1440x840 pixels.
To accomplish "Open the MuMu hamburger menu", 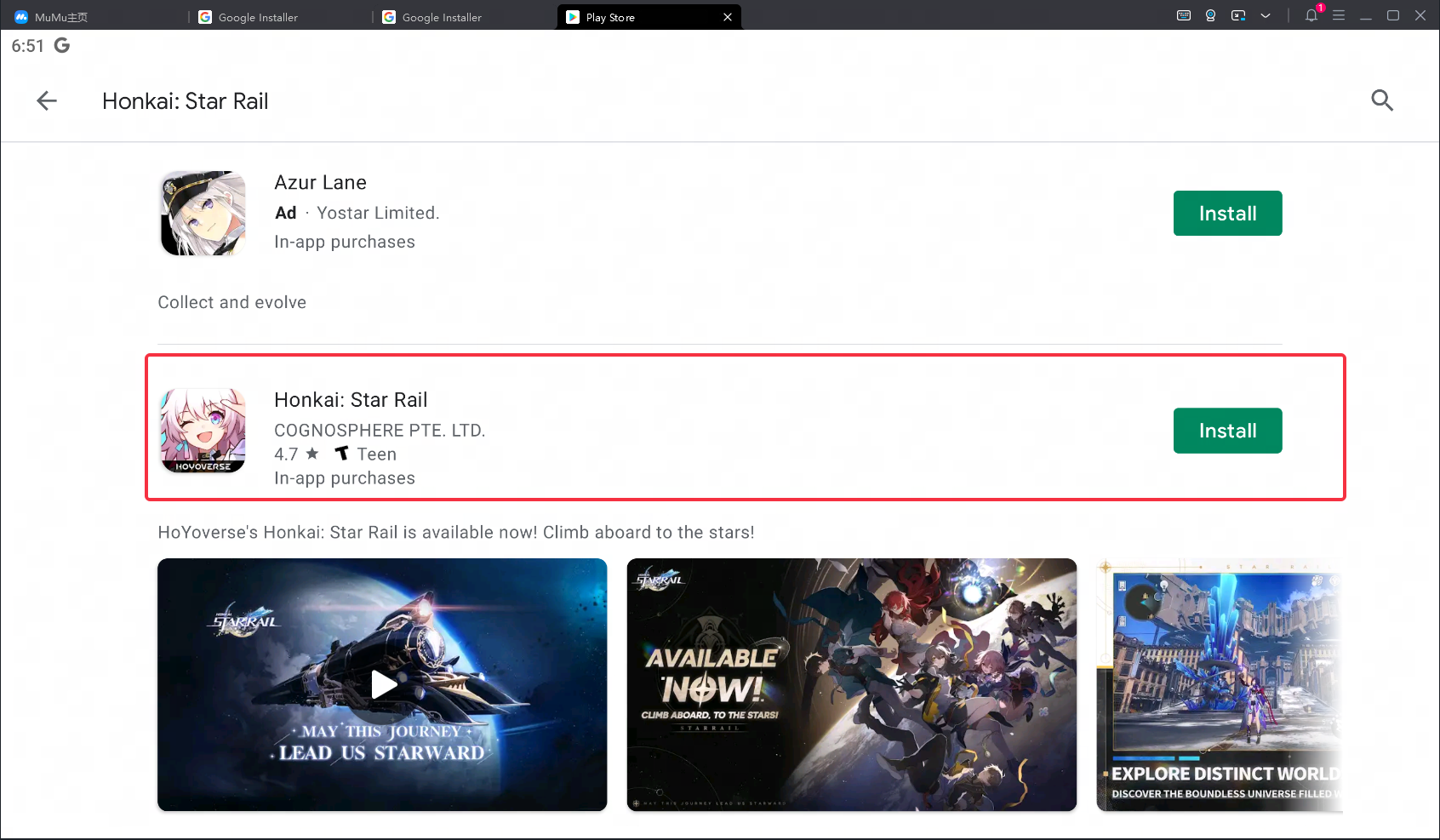I will coord(1339,15).
